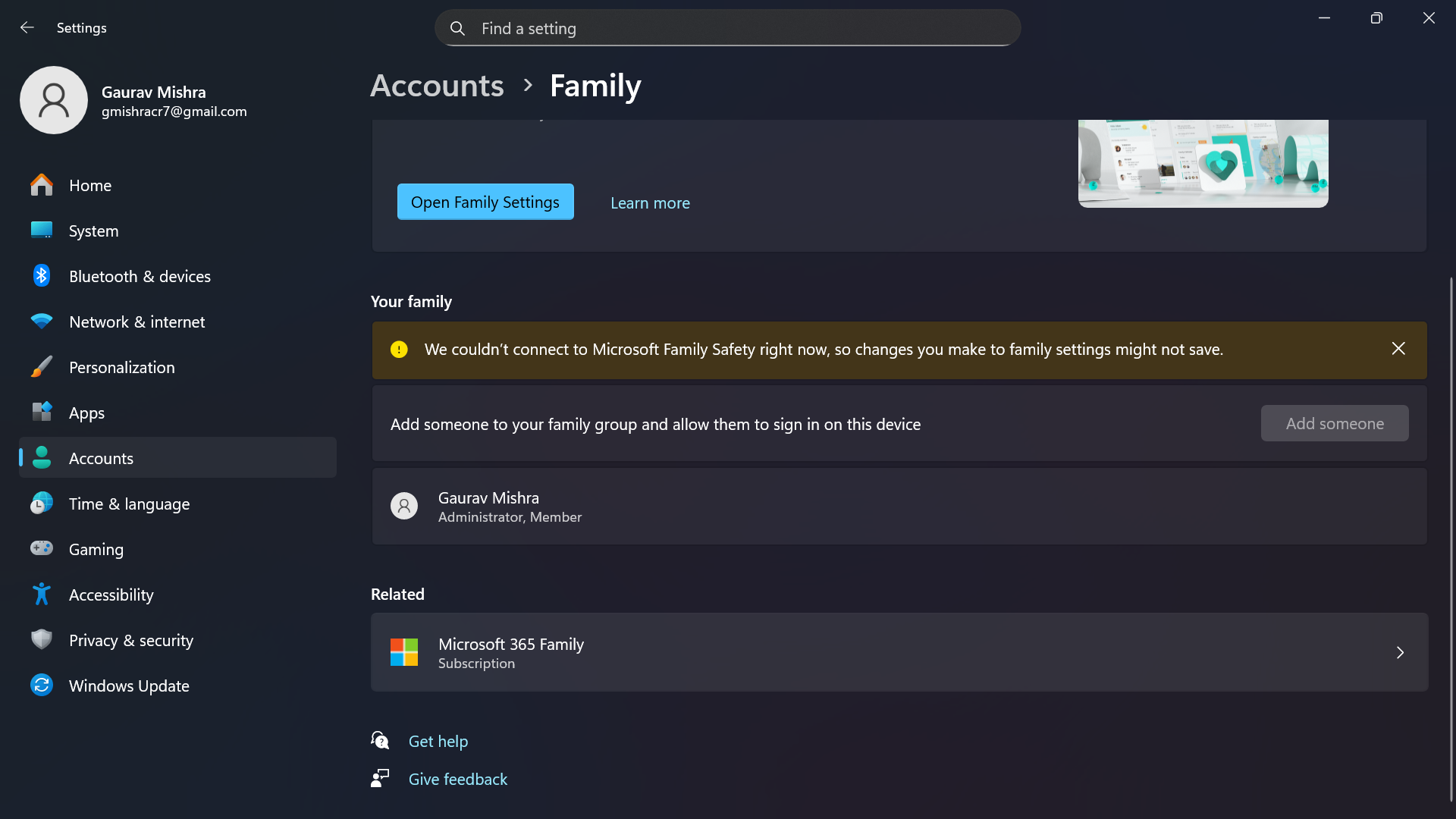The width and height of the screenshot is (1456, 819).
Task: Click the Your family heading
Action: [411, 302]
